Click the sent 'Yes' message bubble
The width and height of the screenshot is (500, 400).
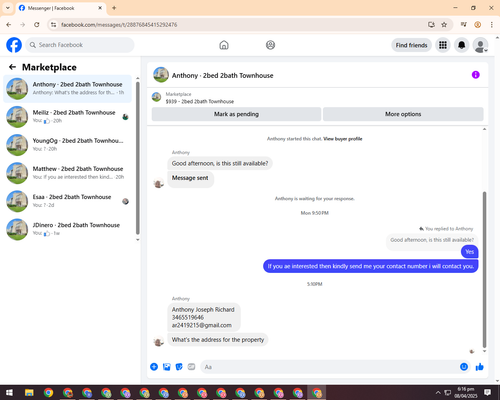coord(469,252)
